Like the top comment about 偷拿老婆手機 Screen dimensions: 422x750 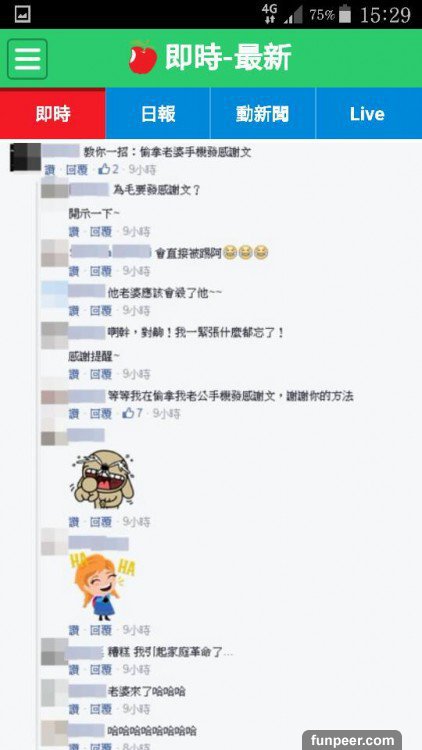click(49, 170)
